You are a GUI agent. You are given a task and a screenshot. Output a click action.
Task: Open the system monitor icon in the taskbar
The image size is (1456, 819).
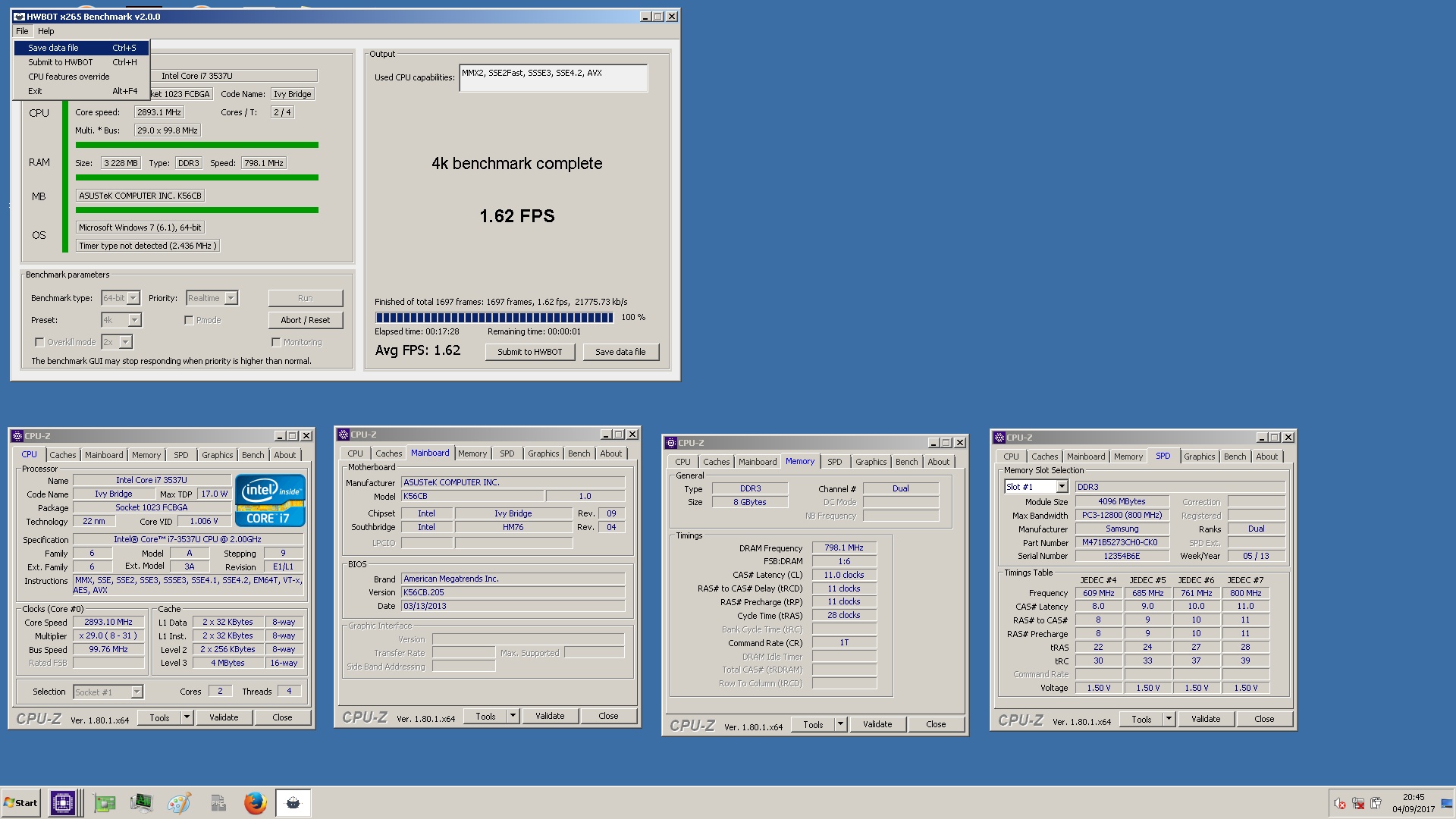point(141,803)
